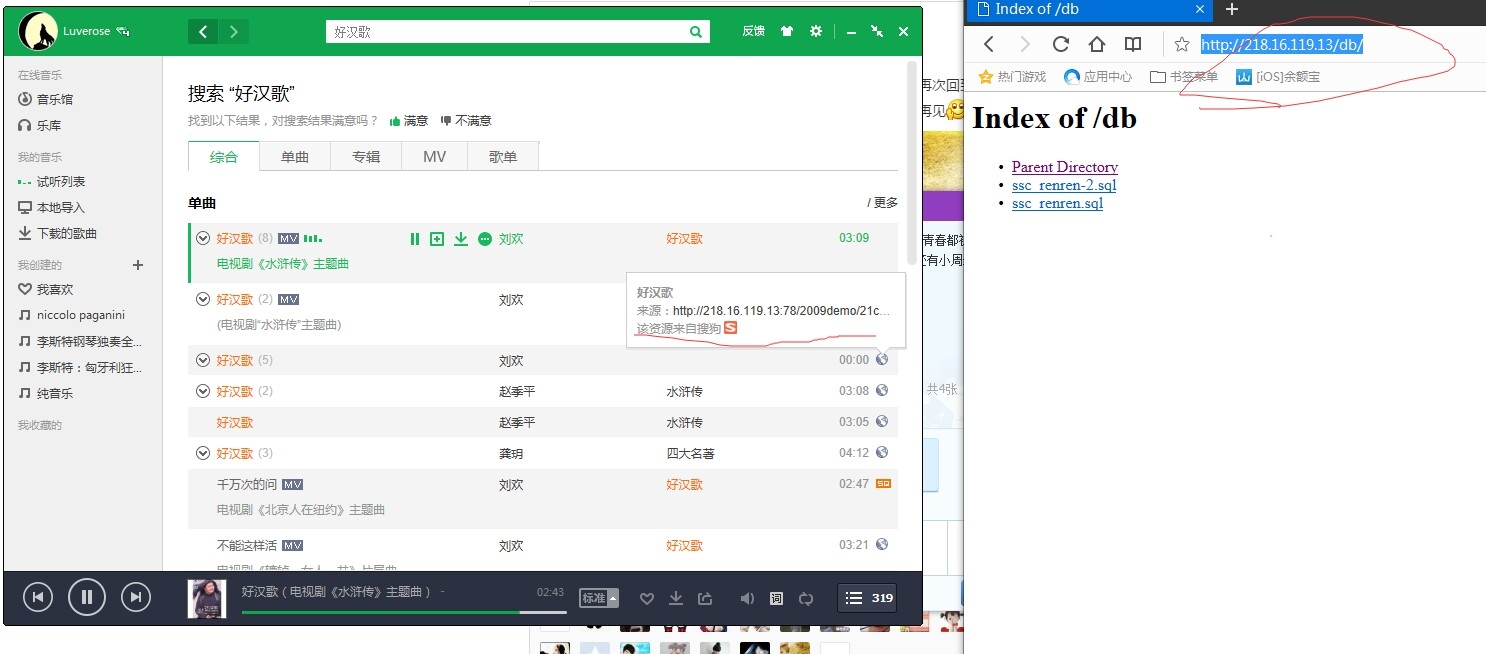Like the current song with the heart icon
1486x654 pixels.
click(x=647, y=599)
